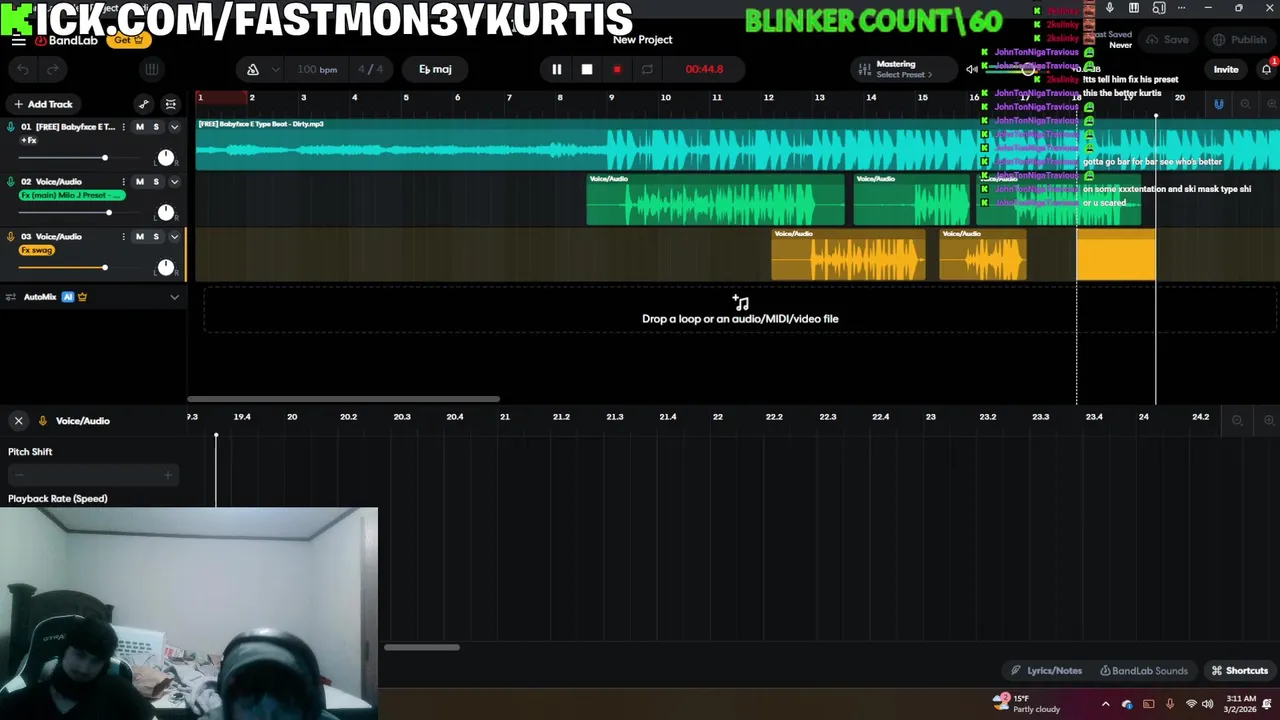Screen dimensions: 1280x720
Task: Click + Fx on track 01
Action: [x=29, y=140]
